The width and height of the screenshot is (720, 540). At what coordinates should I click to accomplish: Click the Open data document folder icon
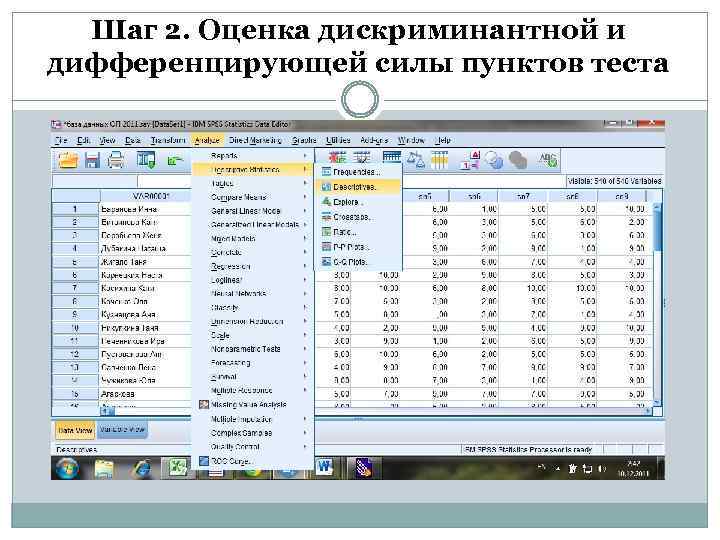pyautogui.click(x=68, y=160)
